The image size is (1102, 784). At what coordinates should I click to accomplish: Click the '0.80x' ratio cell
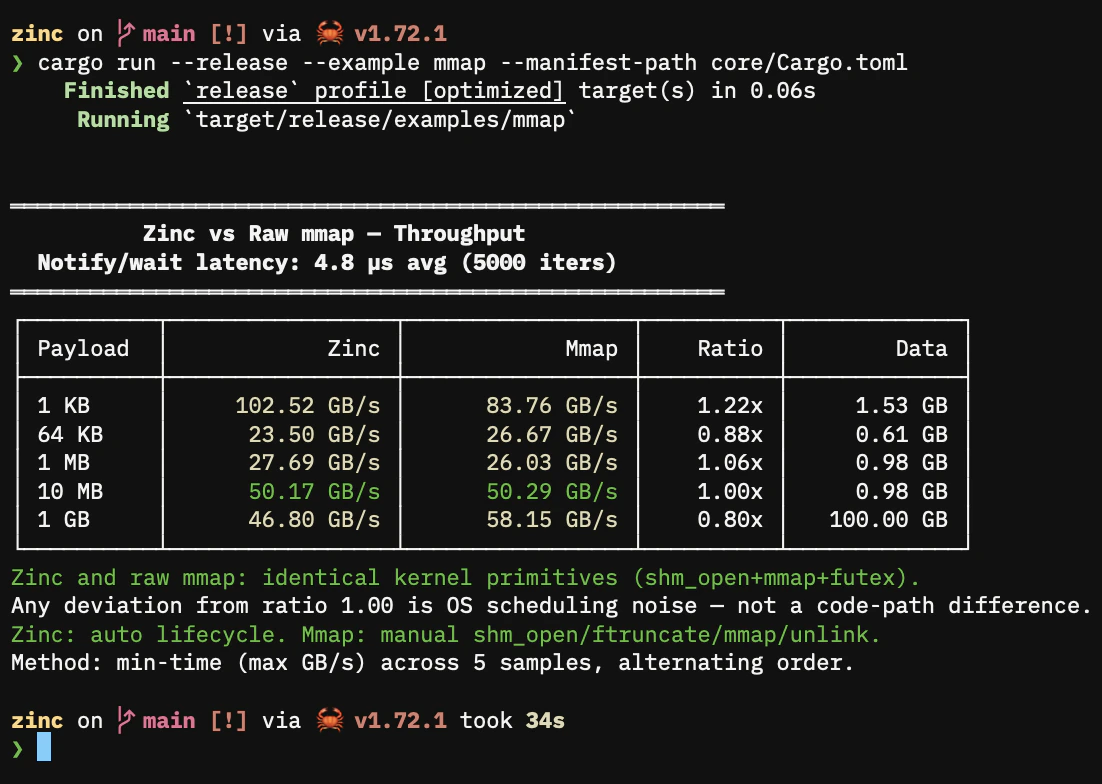(x=730, y=519)
